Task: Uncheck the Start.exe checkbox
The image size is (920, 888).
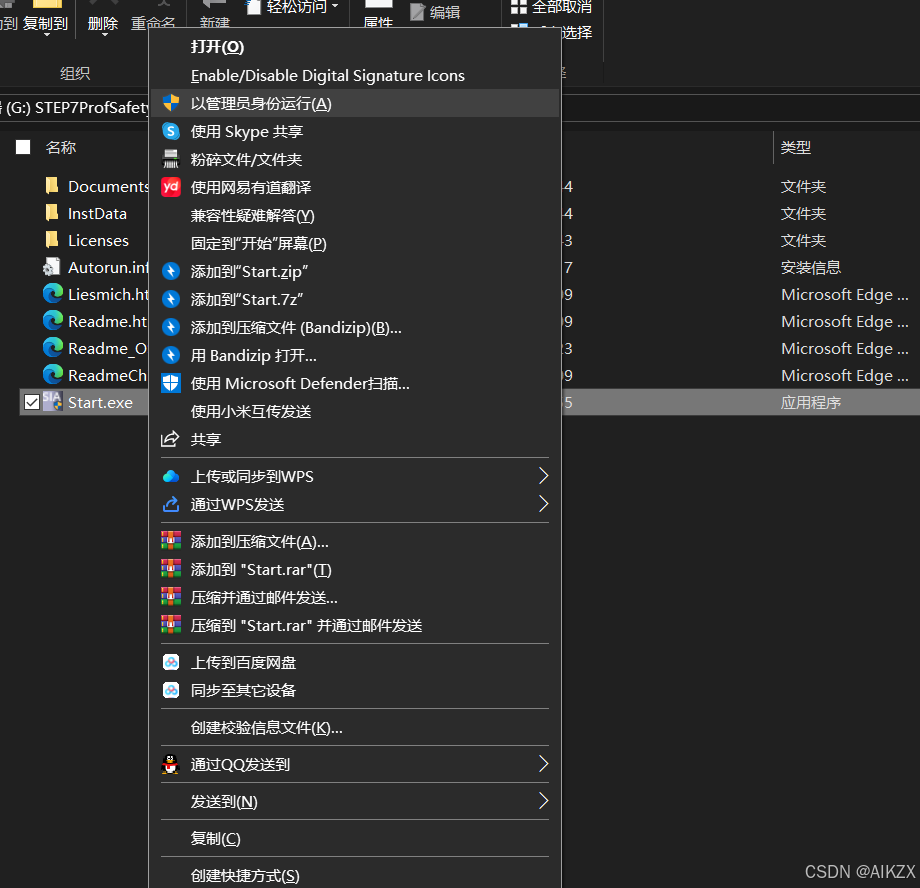Action: [32, 403]
